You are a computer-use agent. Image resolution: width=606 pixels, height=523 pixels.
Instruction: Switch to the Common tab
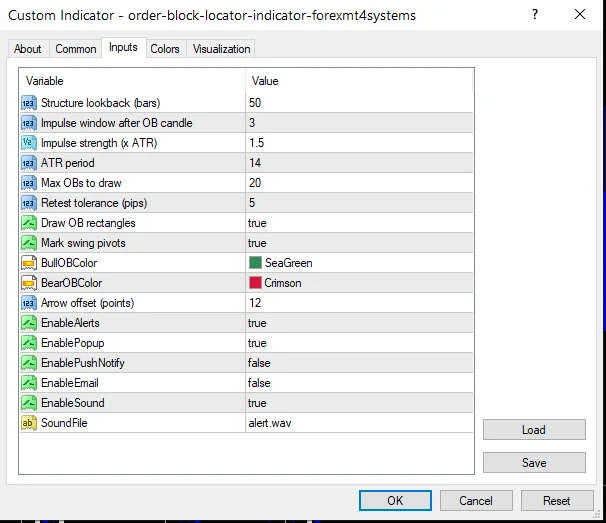(x=76, y=49)
